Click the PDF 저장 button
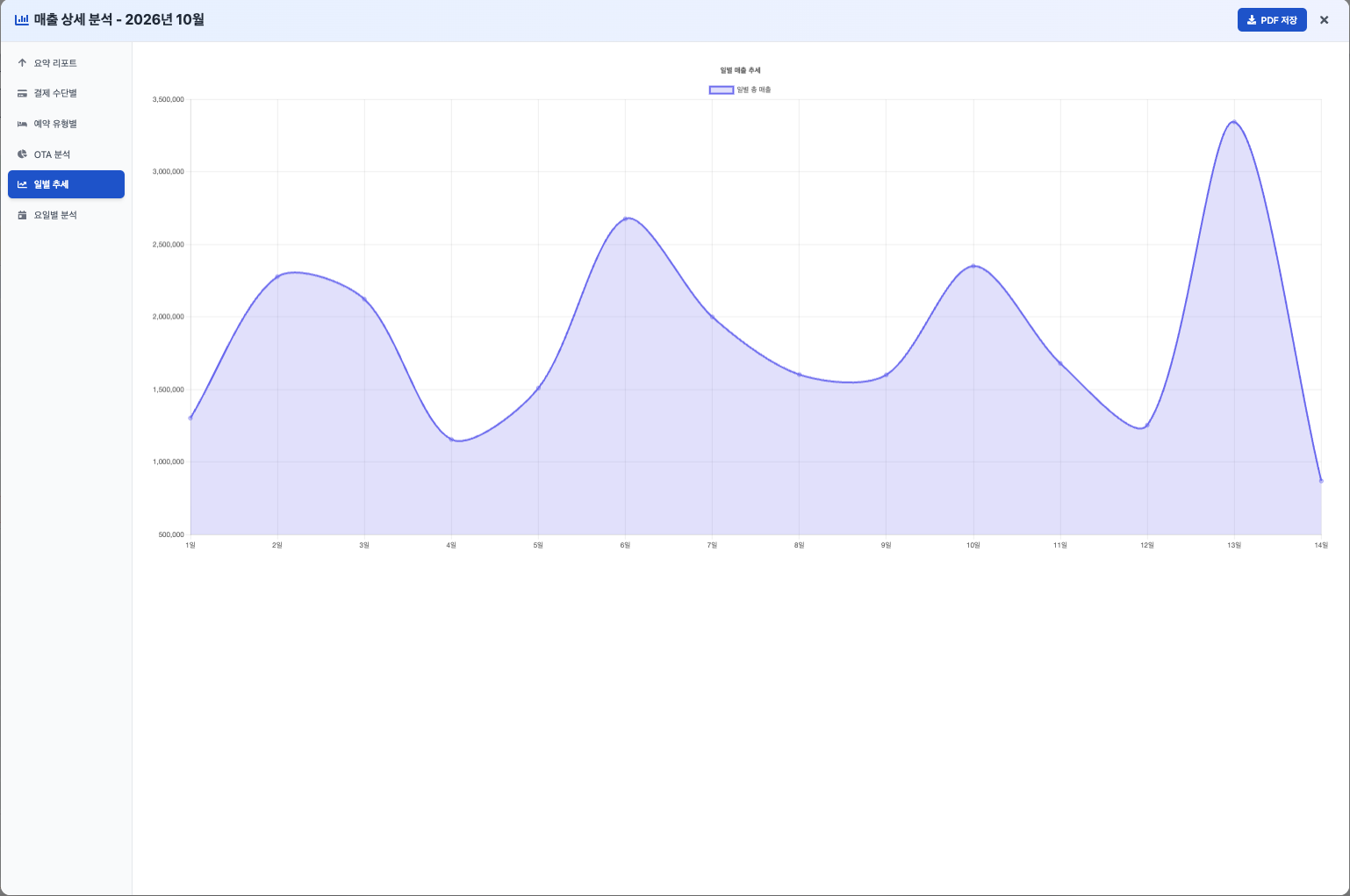The height and width of the screenshot is (896, 1350). tap(1272, 20)
